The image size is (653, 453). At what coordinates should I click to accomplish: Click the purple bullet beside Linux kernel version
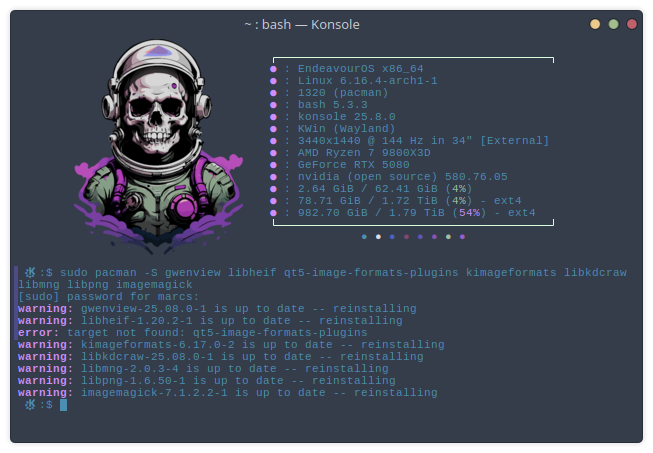coord(273,81)
